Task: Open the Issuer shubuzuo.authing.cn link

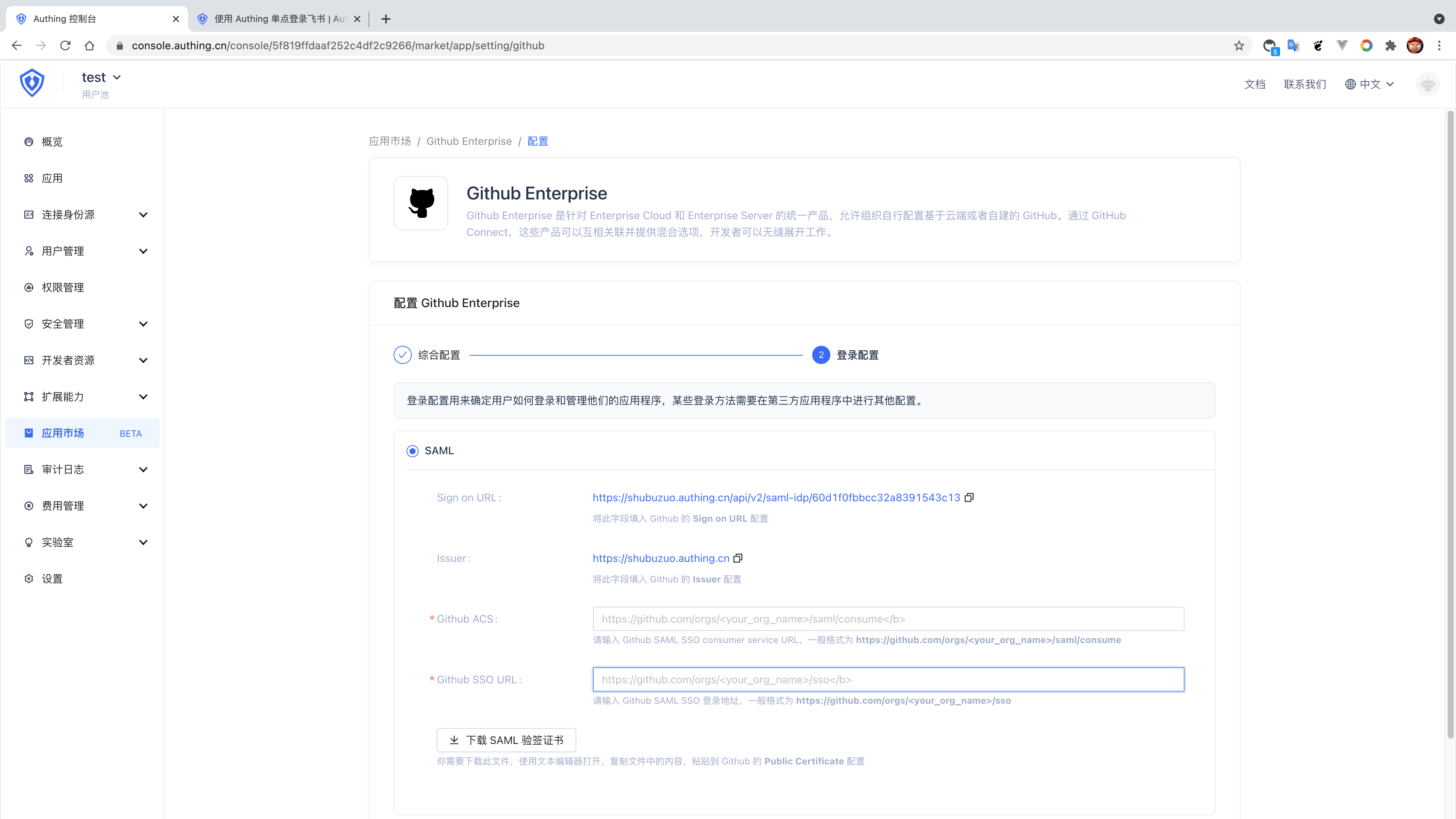Action: (x=661, y=559)
